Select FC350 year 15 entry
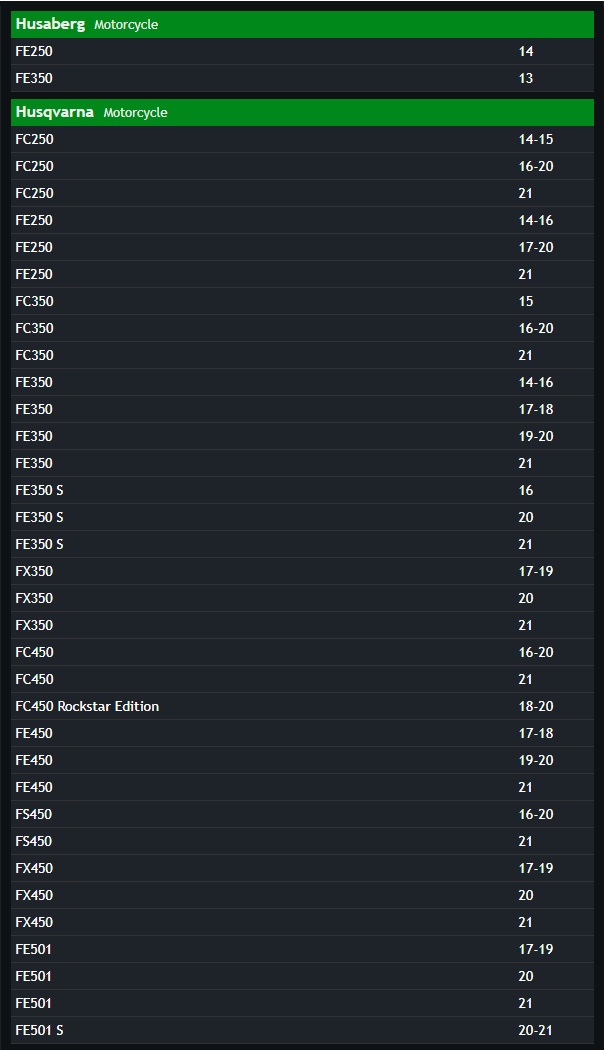 tap(302, 301)
